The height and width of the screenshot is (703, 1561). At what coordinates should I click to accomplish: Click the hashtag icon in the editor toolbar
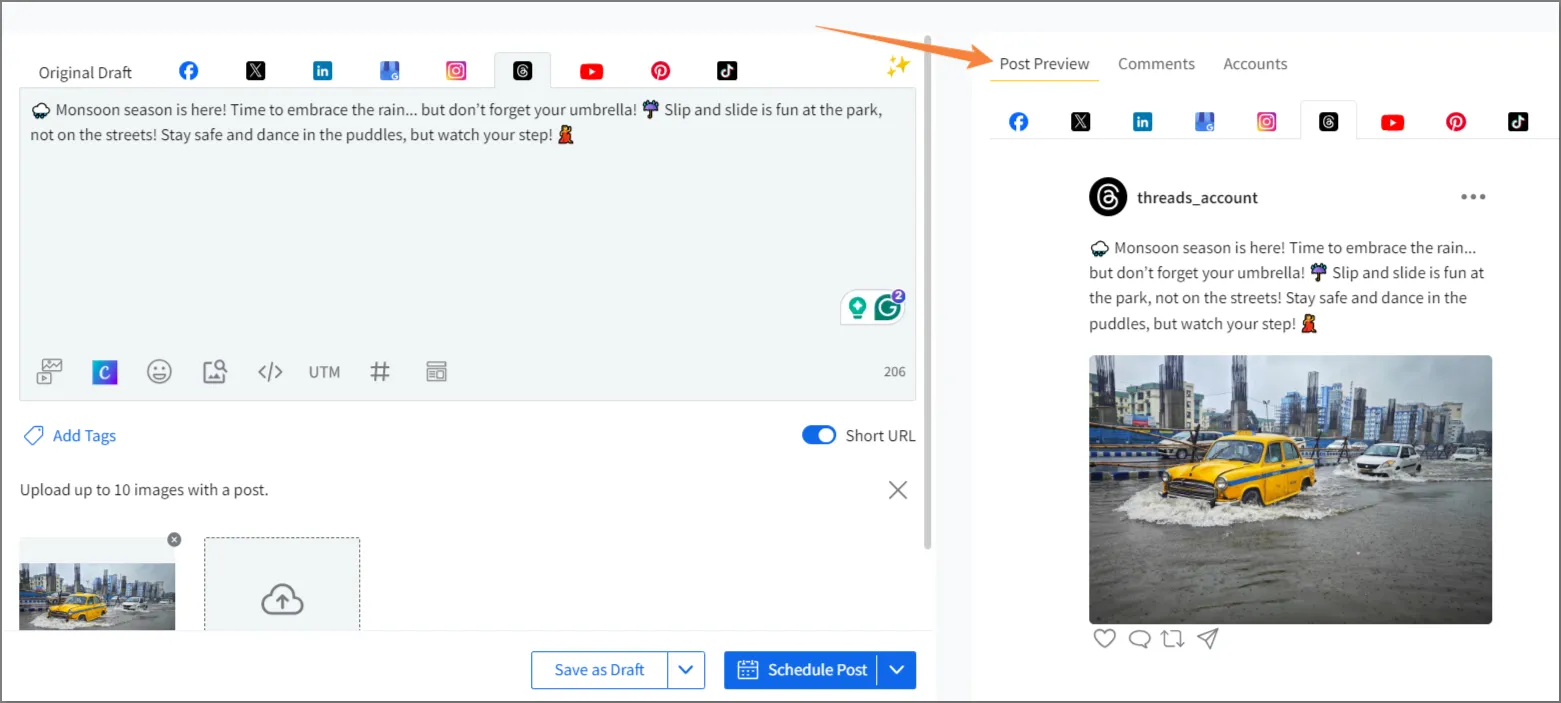tap(380, 372)
